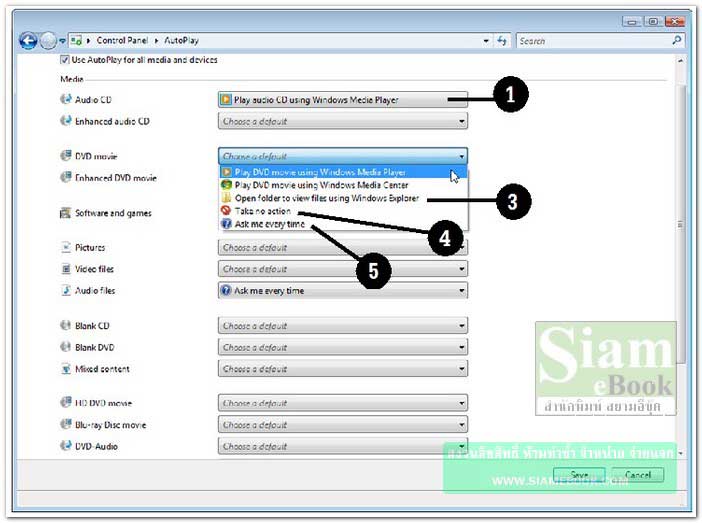
Task: Click the HD DVD movie icon
Action: tap(66, 402)
